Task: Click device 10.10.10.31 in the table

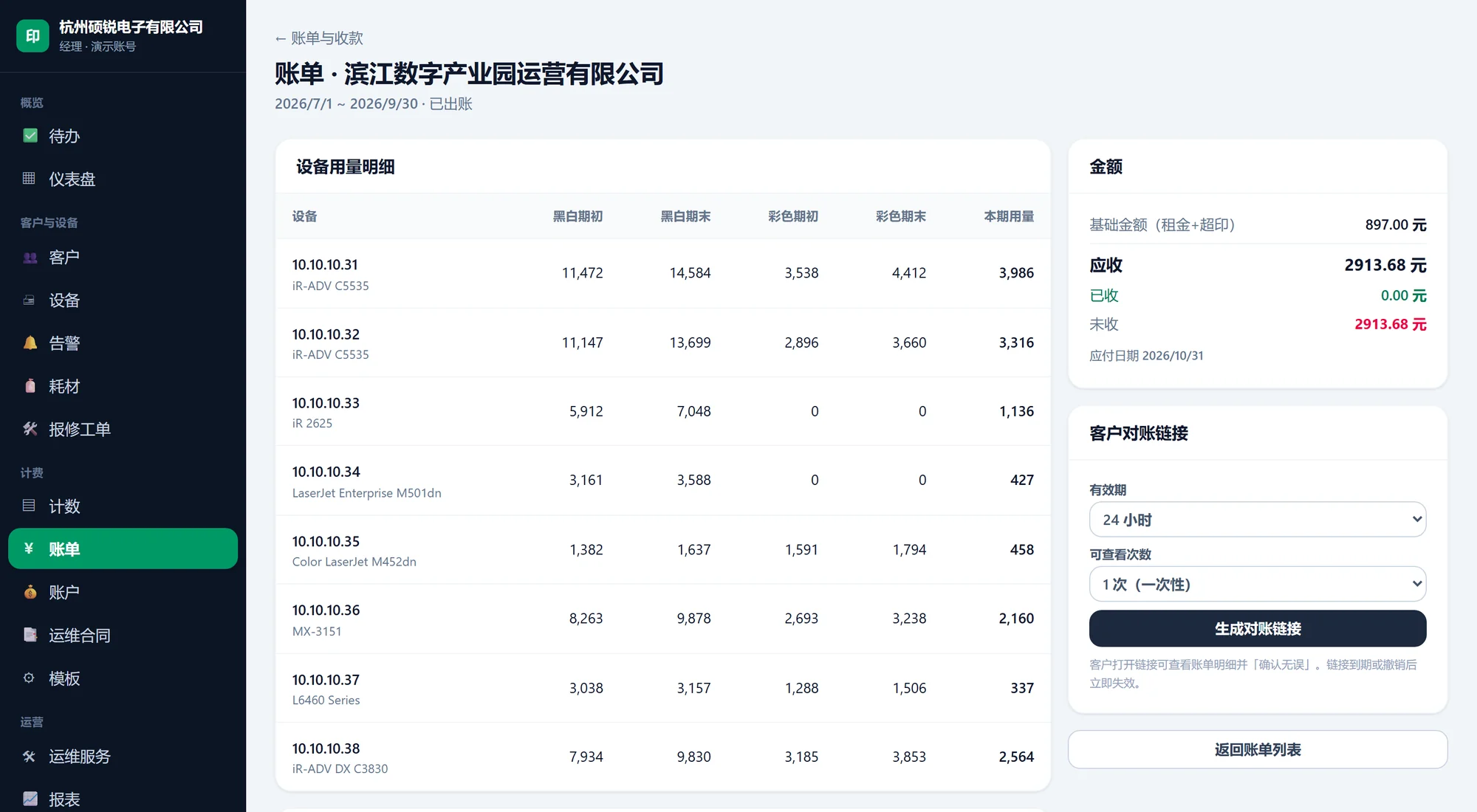Action: click(325, 264)
